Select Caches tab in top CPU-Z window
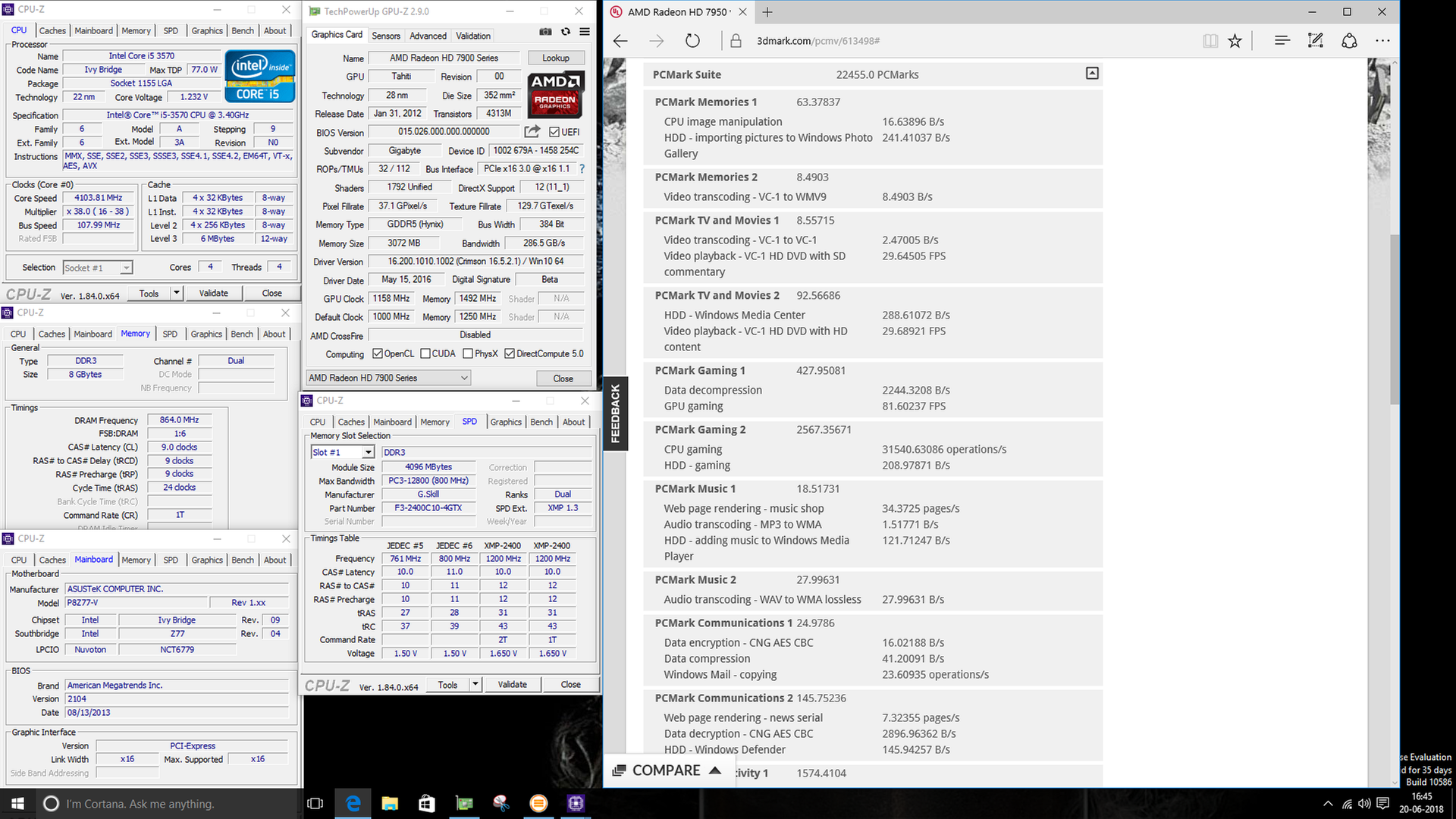 [x=52, y=30]
